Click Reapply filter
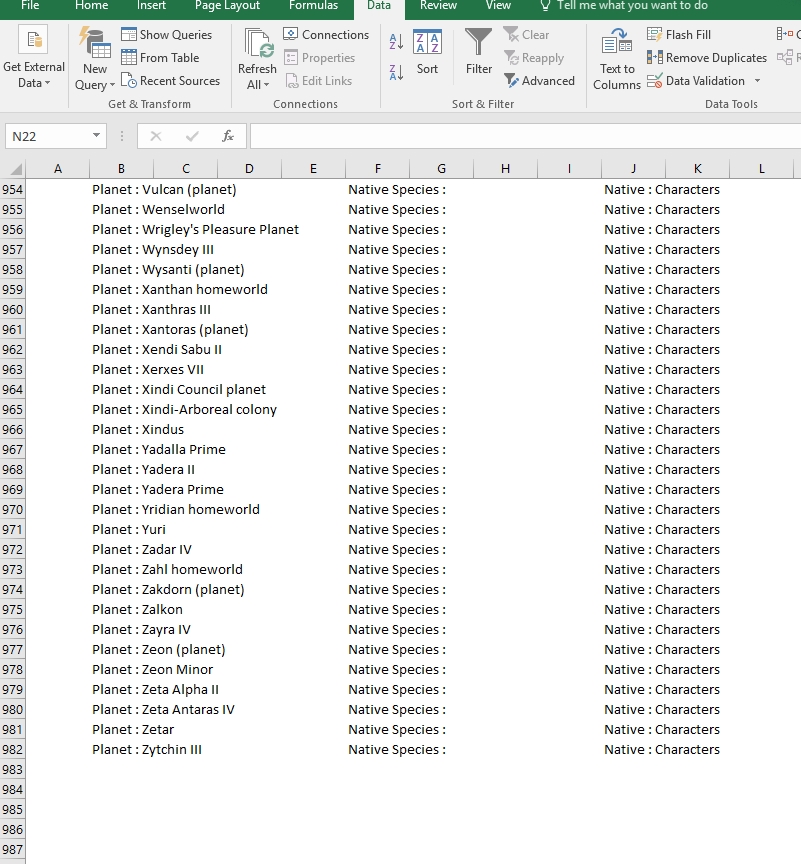 (x=534, y=58)
